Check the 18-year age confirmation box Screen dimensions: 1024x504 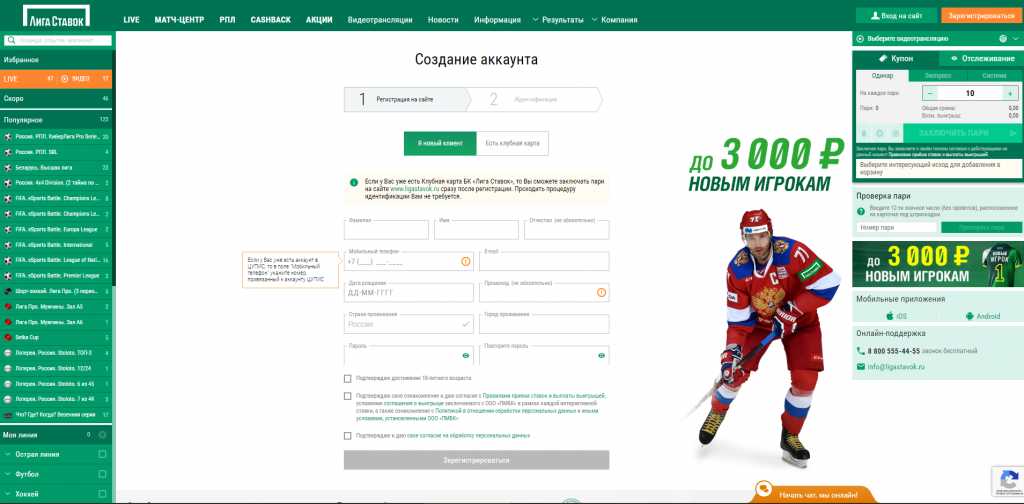click(x=347, y=378)
